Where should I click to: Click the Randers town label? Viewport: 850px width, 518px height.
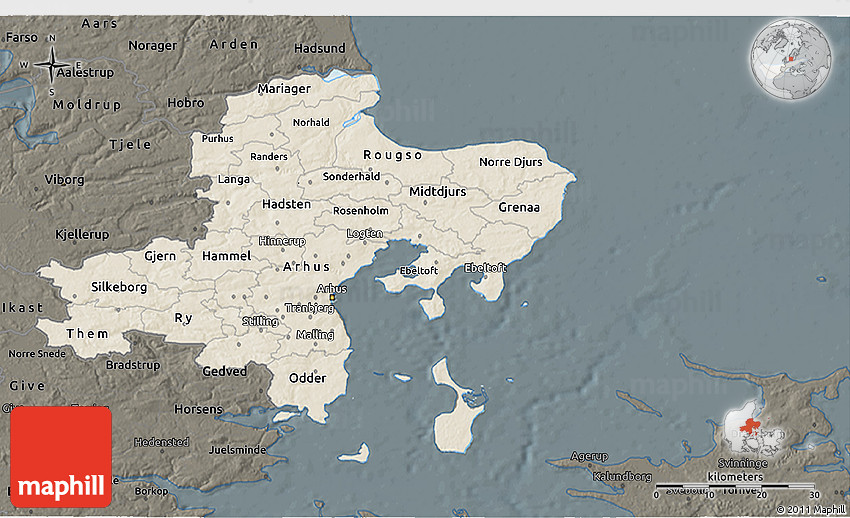[x=268, y=157]
